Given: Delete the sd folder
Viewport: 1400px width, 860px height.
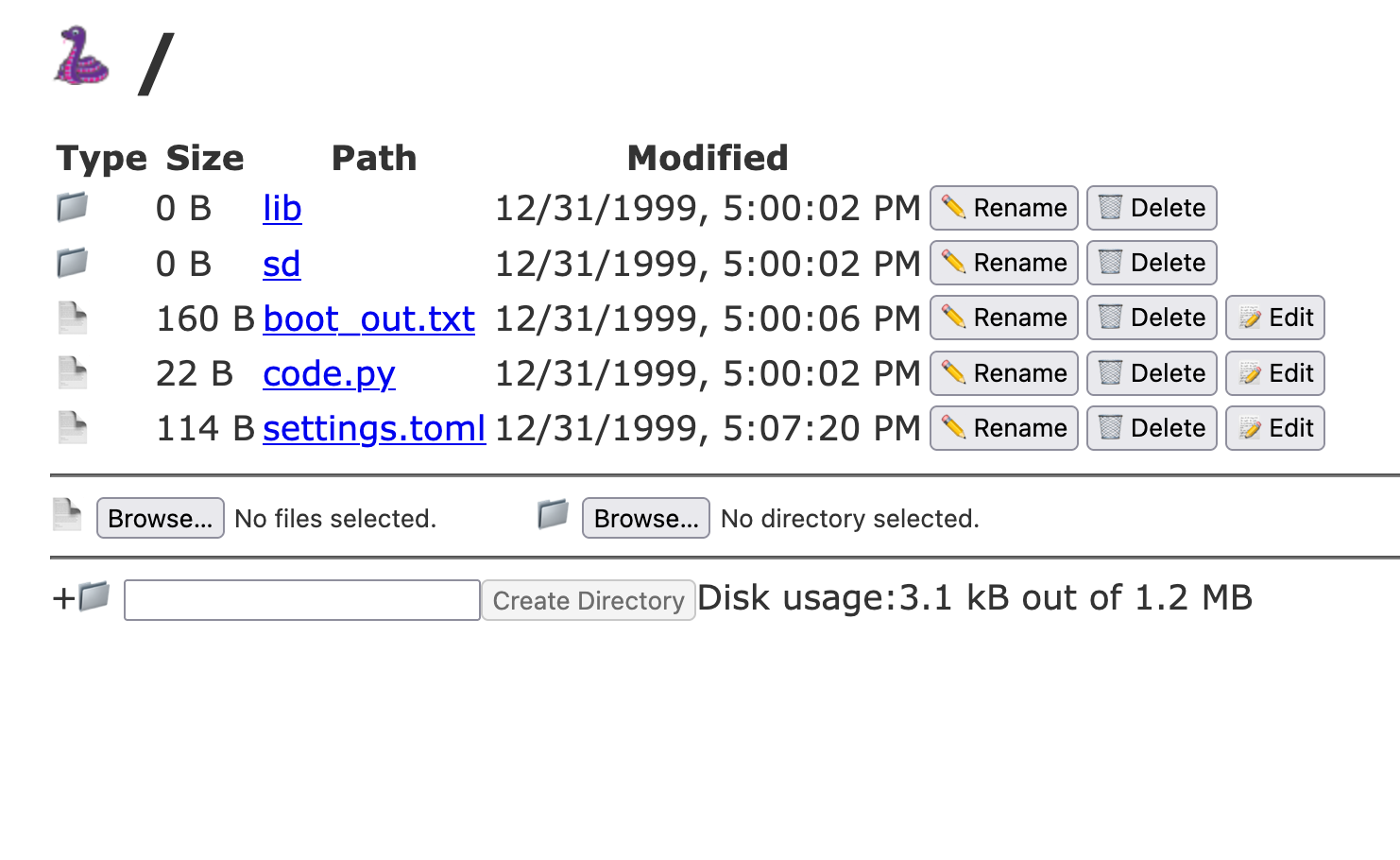Looking at the screenshot, I should click(1151, 263).
